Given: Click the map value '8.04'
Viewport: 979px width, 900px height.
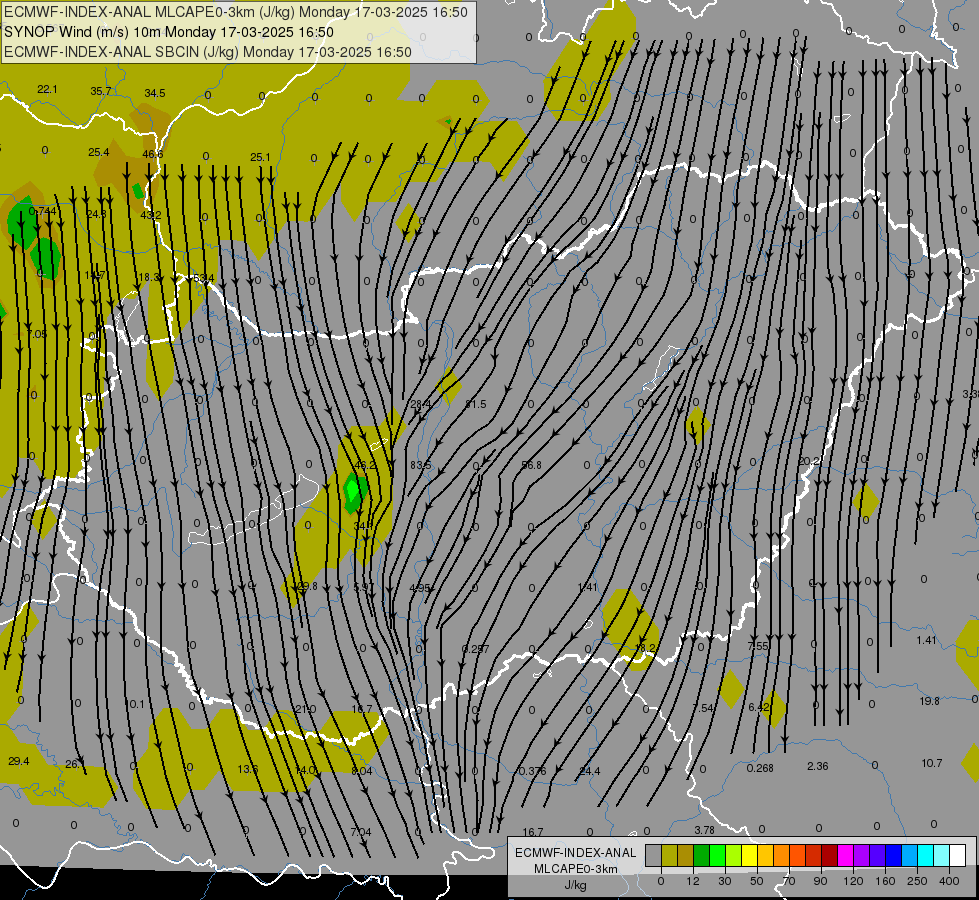Looking at the screenshot, I should [x=362, y=771].
